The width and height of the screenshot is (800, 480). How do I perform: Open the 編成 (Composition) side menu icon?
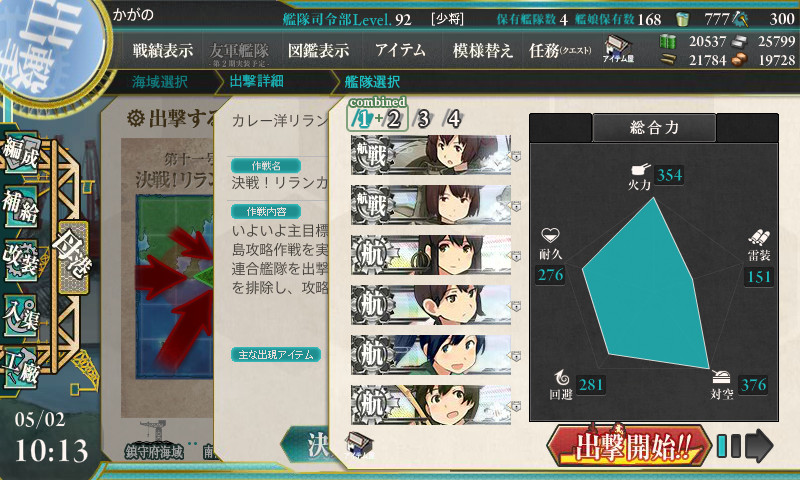21,152
